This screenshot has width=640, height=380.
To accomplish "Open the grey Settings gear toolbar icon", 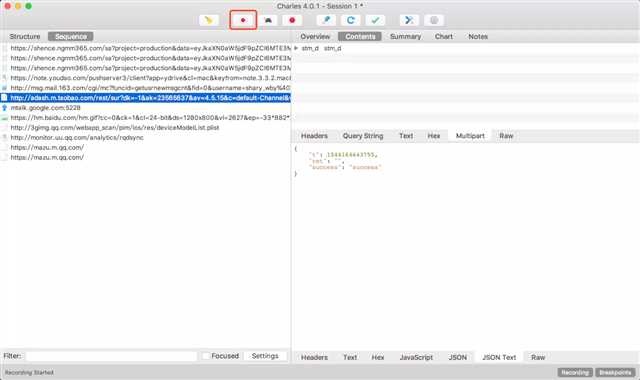I will (x=434, y=20).
